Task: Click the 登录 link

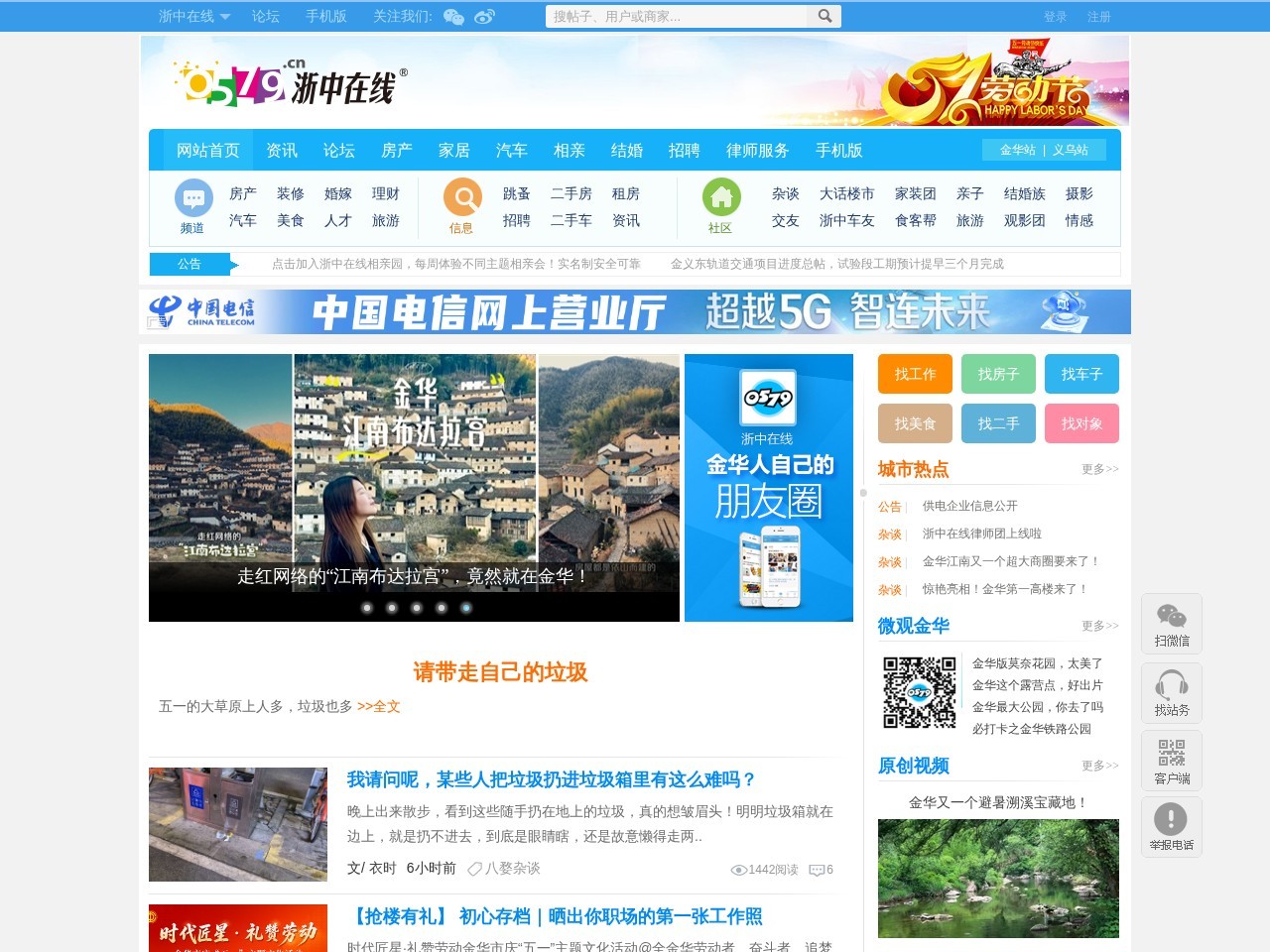Action: point(1056,17)
